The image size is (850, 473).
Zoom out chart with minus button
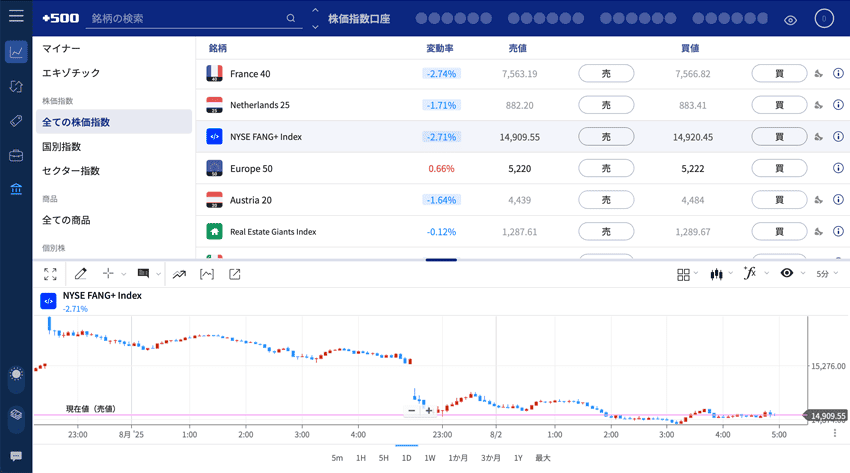411,411
